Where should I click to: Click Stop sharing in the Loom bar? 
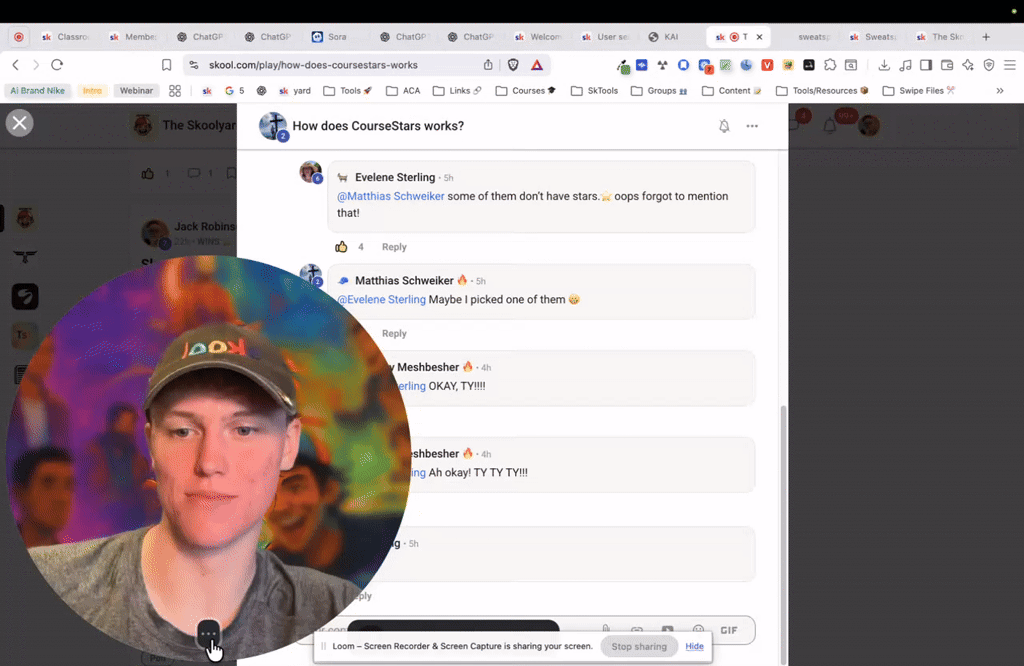click(639, 646)
